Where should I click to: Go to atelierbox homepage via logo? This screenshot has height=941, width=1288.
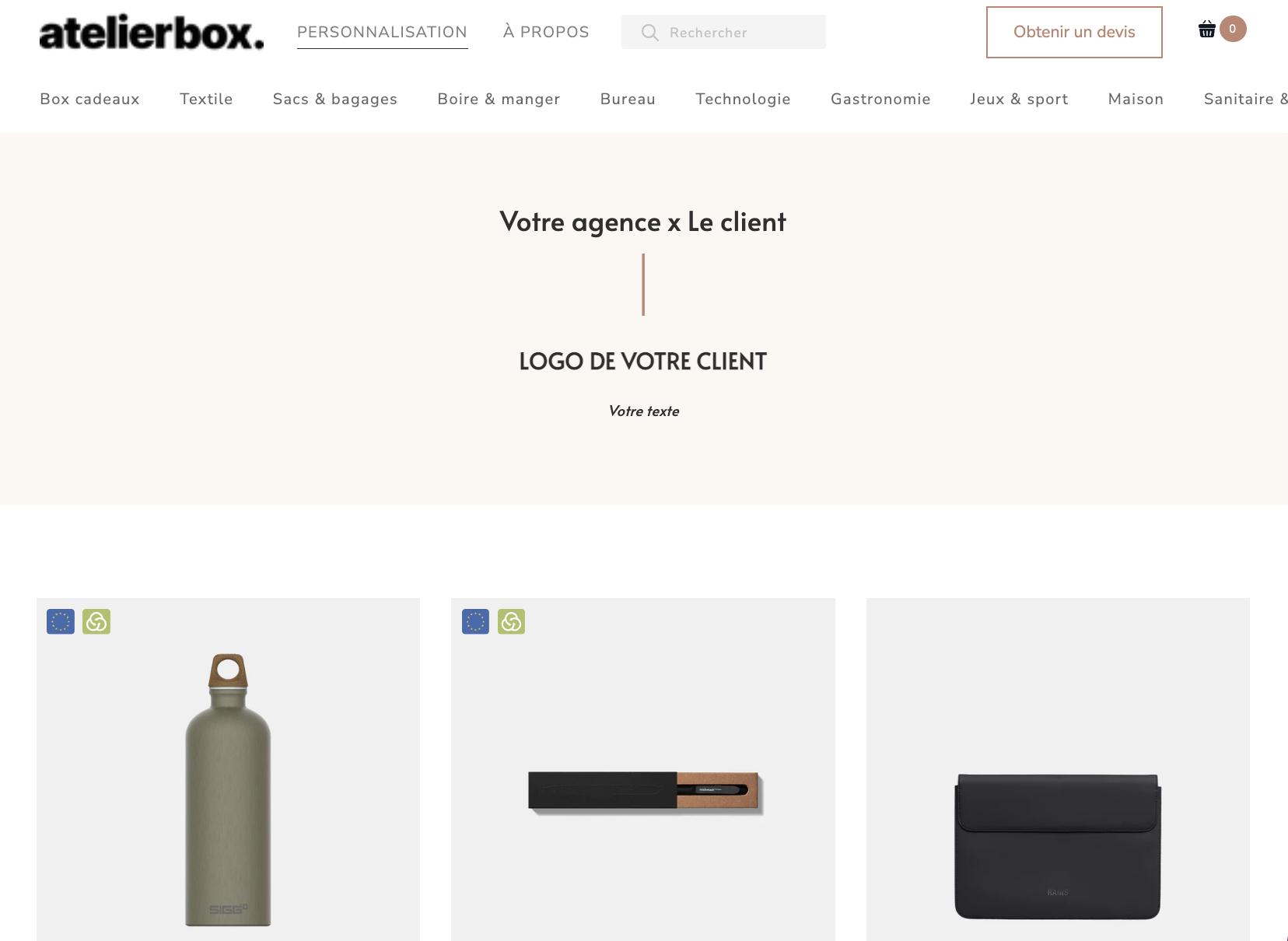[x=152, y=33]
